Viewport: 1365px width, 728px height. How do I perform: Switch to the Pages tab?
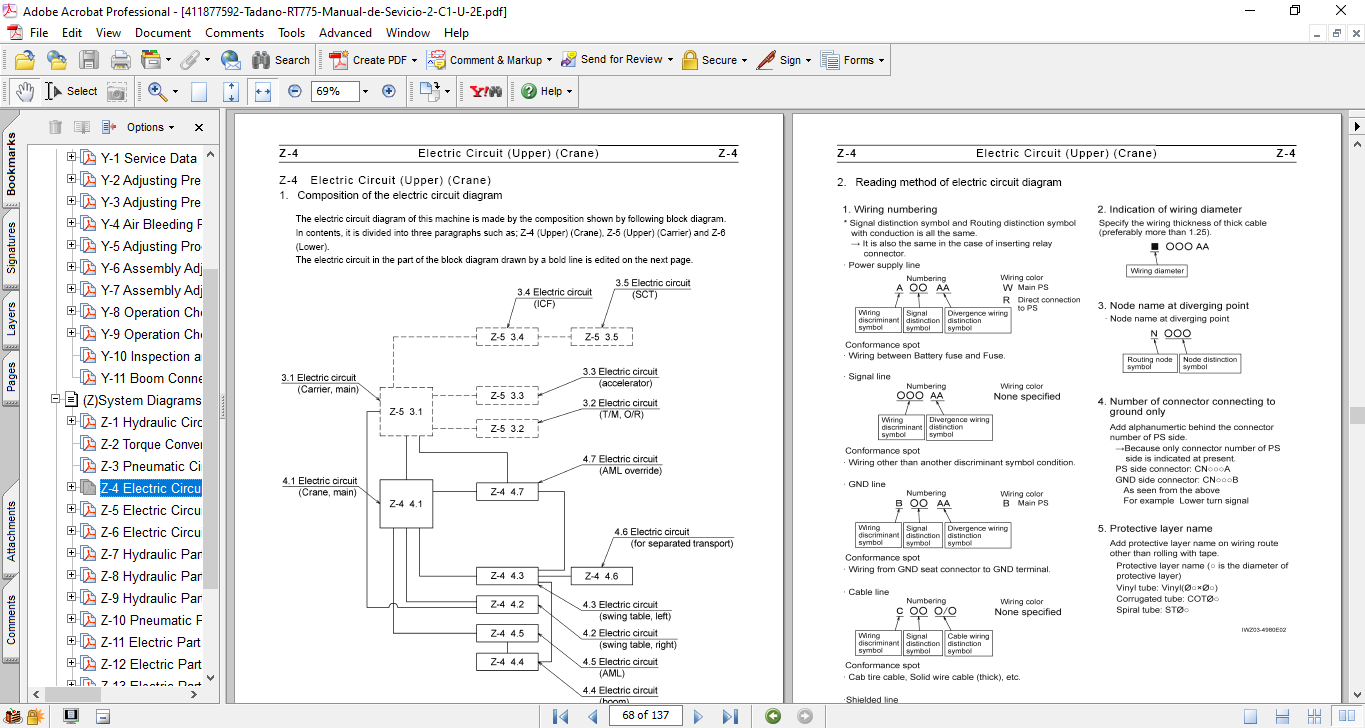tap(12, 377)
